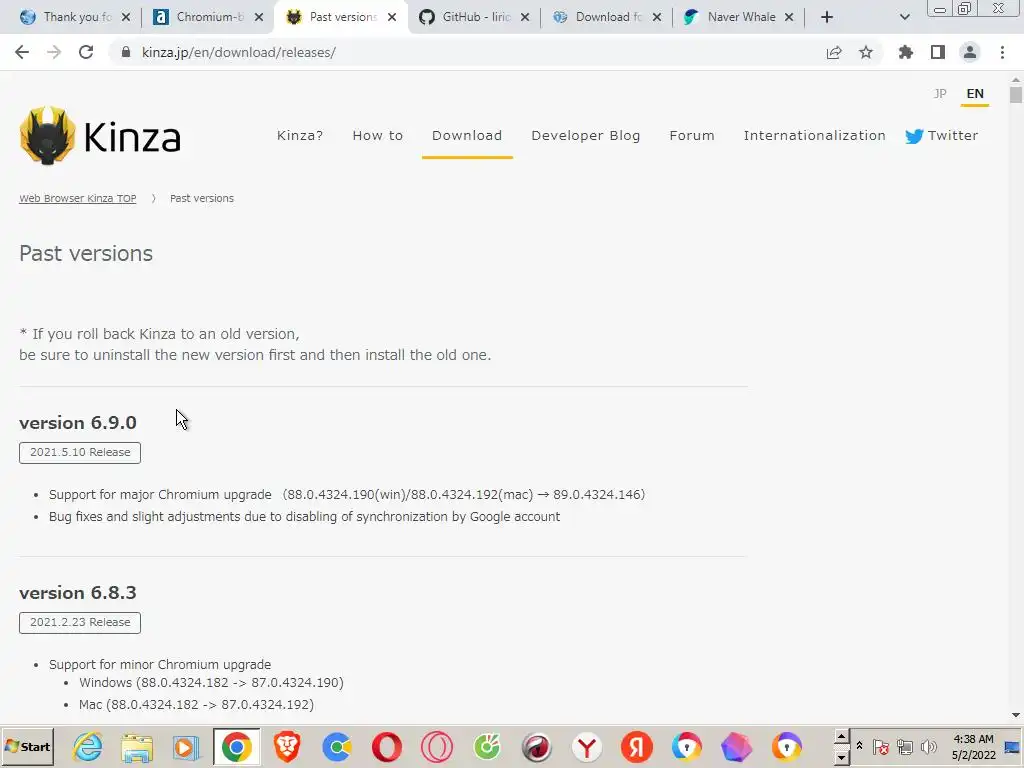
Task: Click the 2021.2.23 Release label
Action: point(80,622)
